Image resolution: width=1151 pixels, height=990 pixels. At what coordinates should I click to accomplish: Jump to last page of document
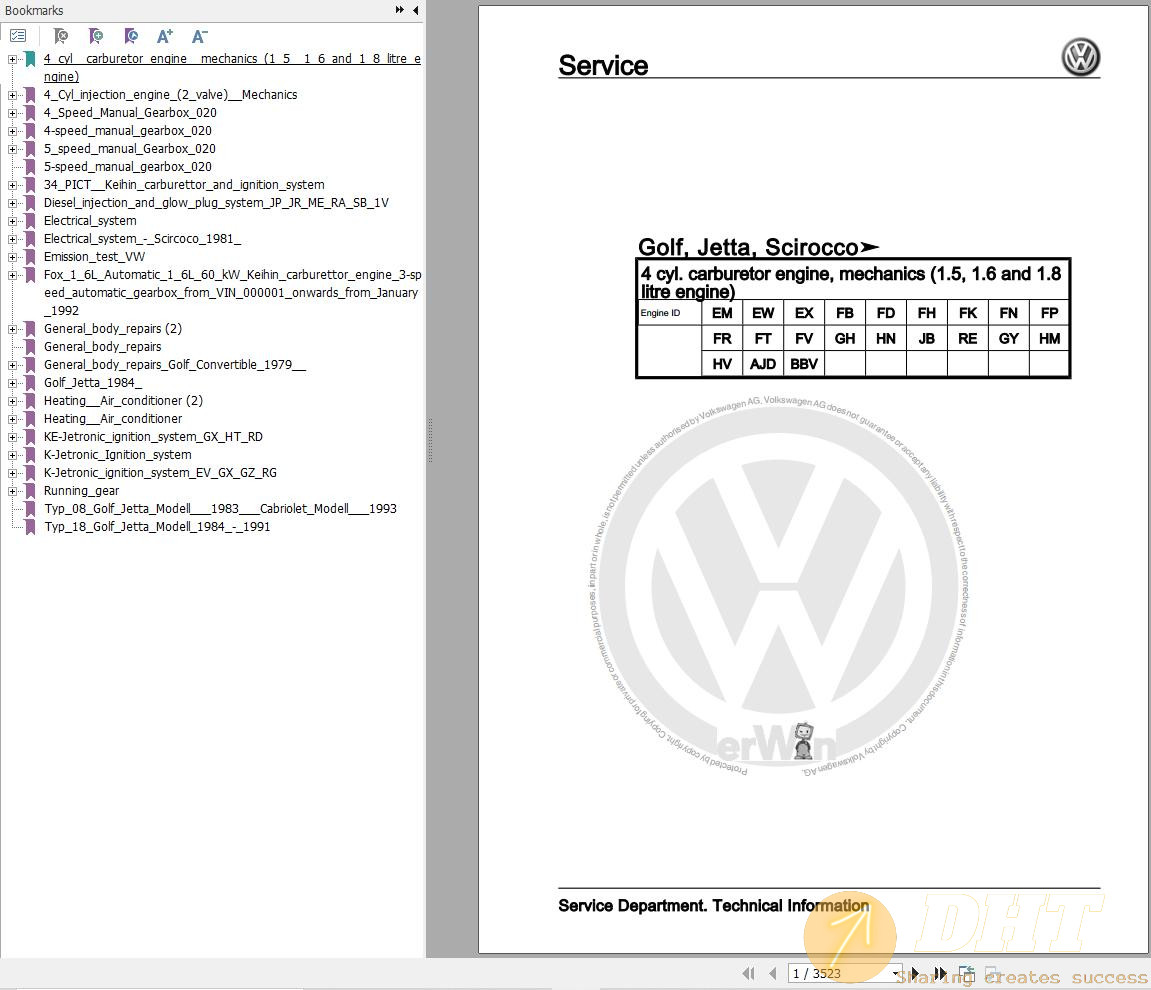tap(940, 973)
